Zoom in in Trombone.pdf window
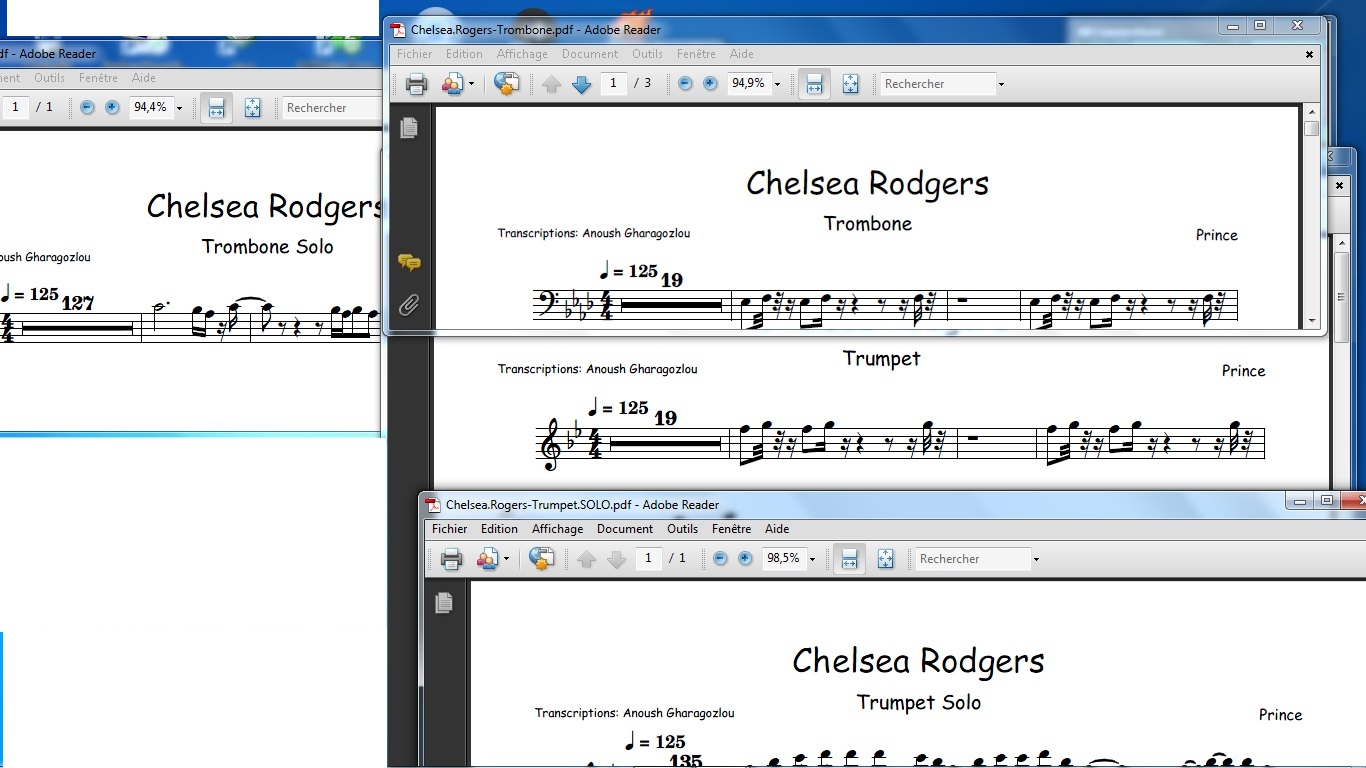The image size is (1366, 768). click(x=710, y=84)
